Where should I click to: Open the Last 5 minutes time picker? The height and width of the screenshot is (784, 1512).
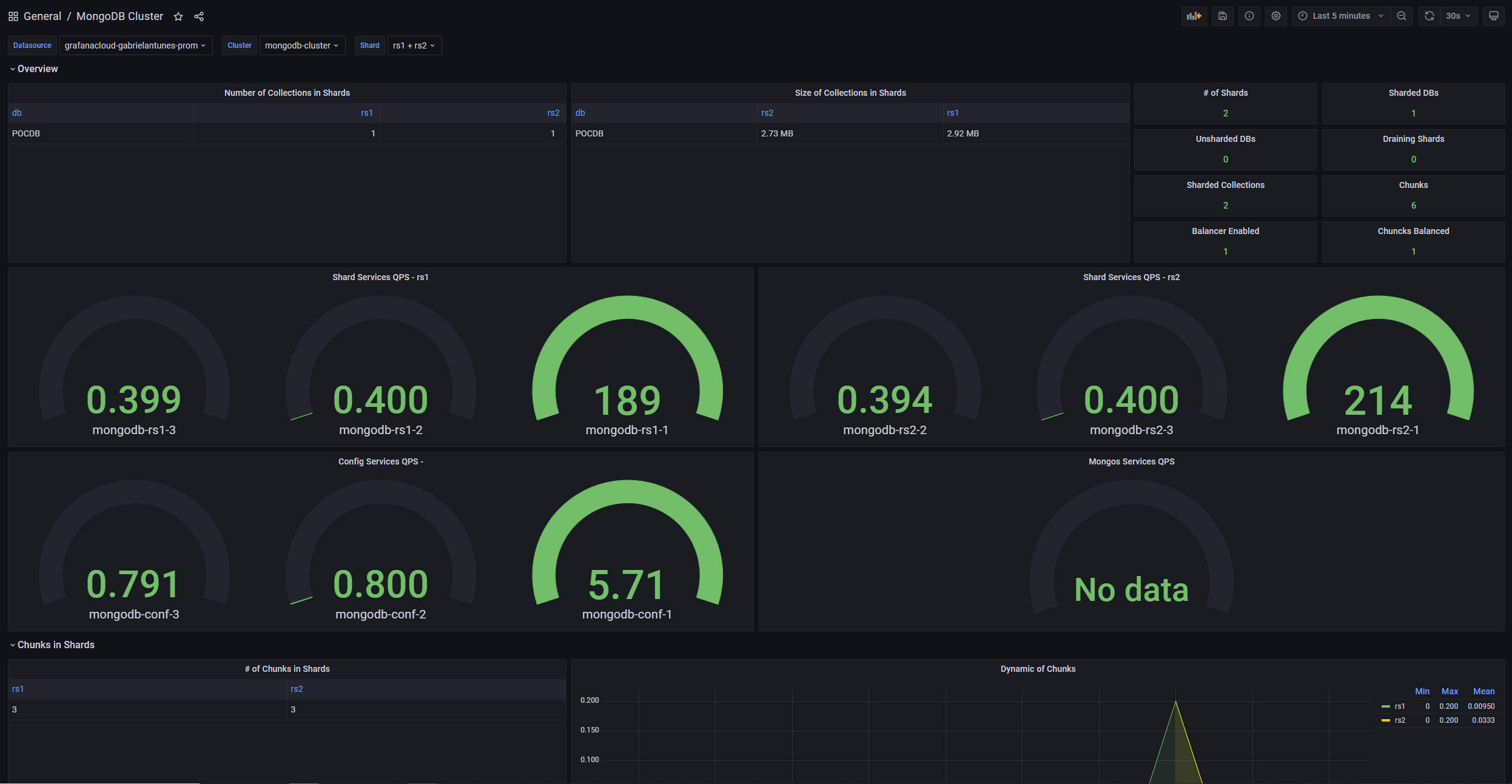1340,16
